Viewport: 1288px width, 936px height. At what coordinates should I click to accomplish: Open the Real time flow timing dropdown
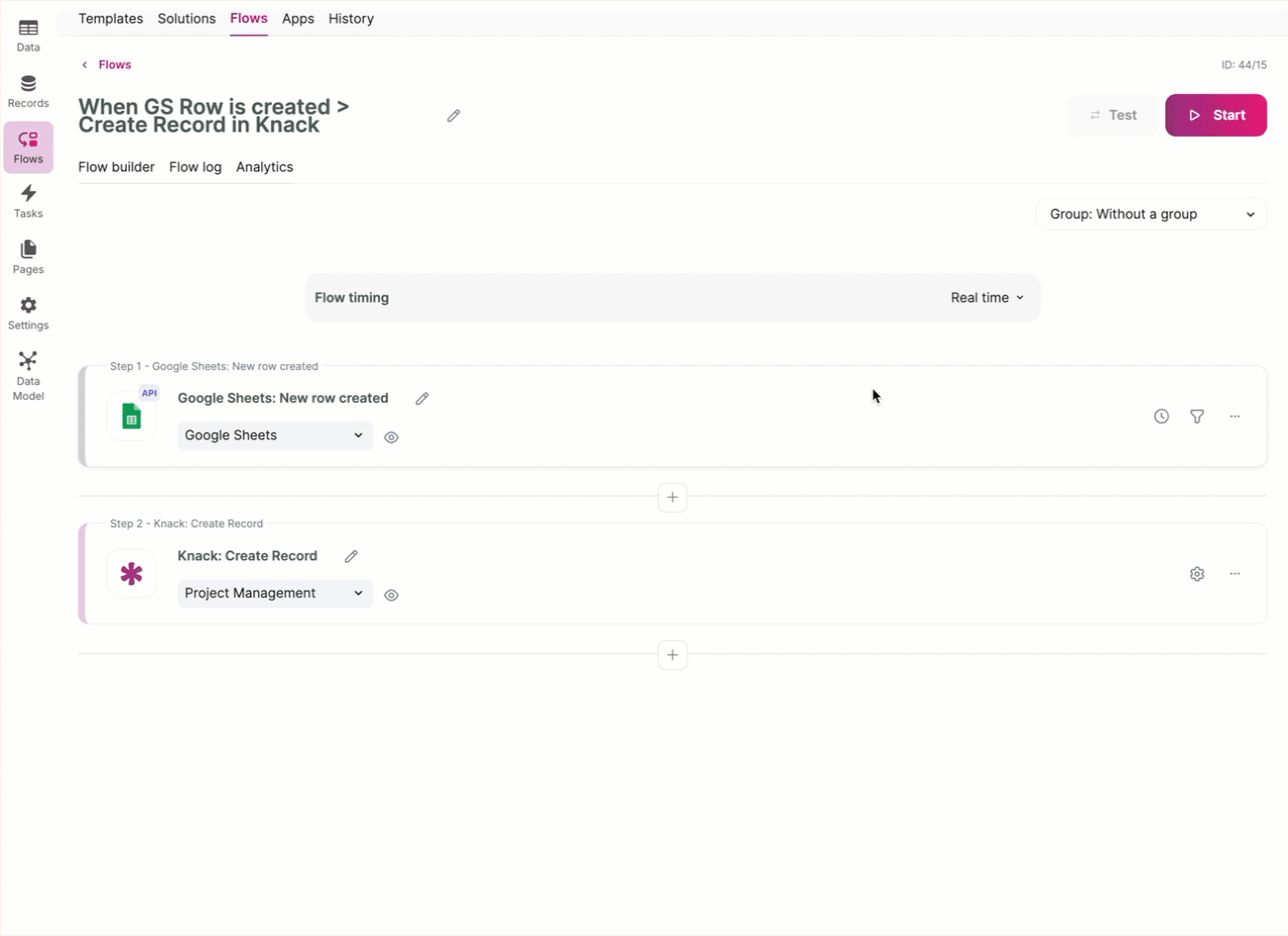click(x=986, y=298)
